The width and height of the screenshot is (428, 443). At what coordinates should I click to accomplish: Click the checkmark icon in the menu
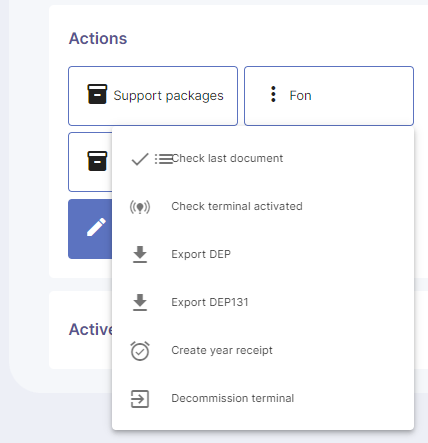tap(140, 159)
